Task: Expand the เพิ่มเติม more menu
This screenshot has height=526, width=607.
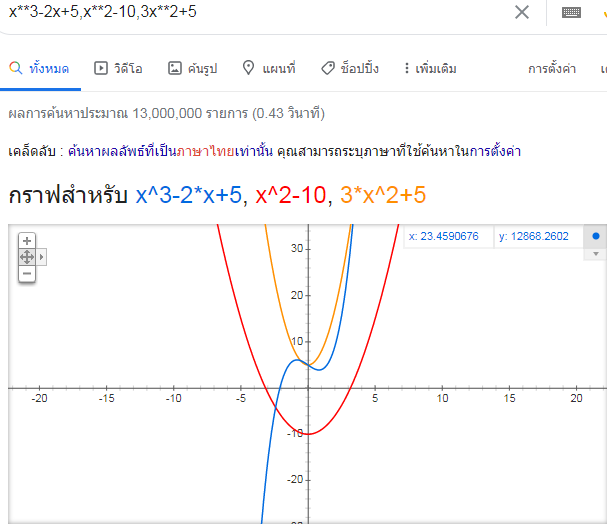Action: click(x=430, y=69)
